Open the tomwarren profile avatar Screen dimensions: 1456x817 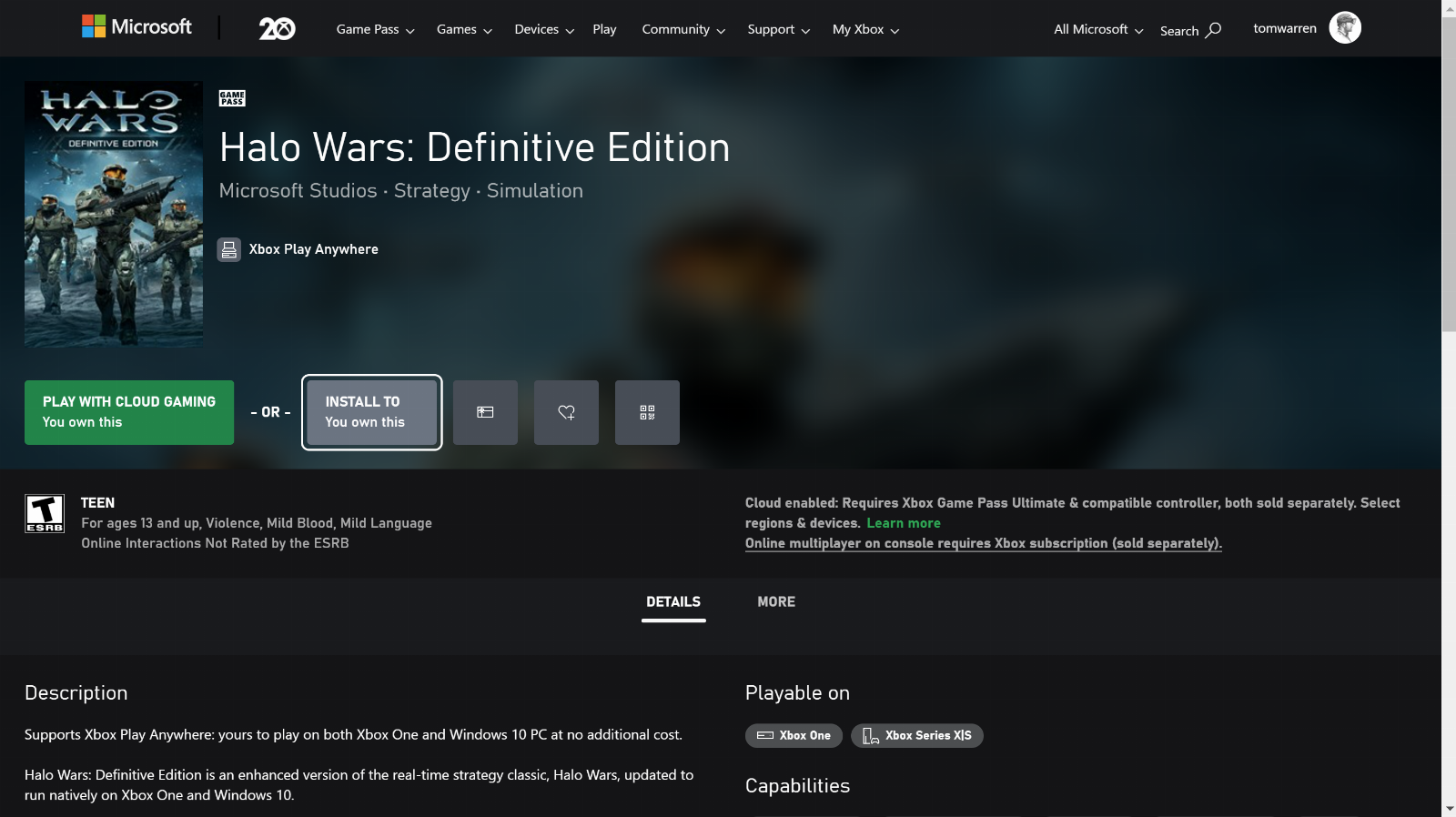1345,28
